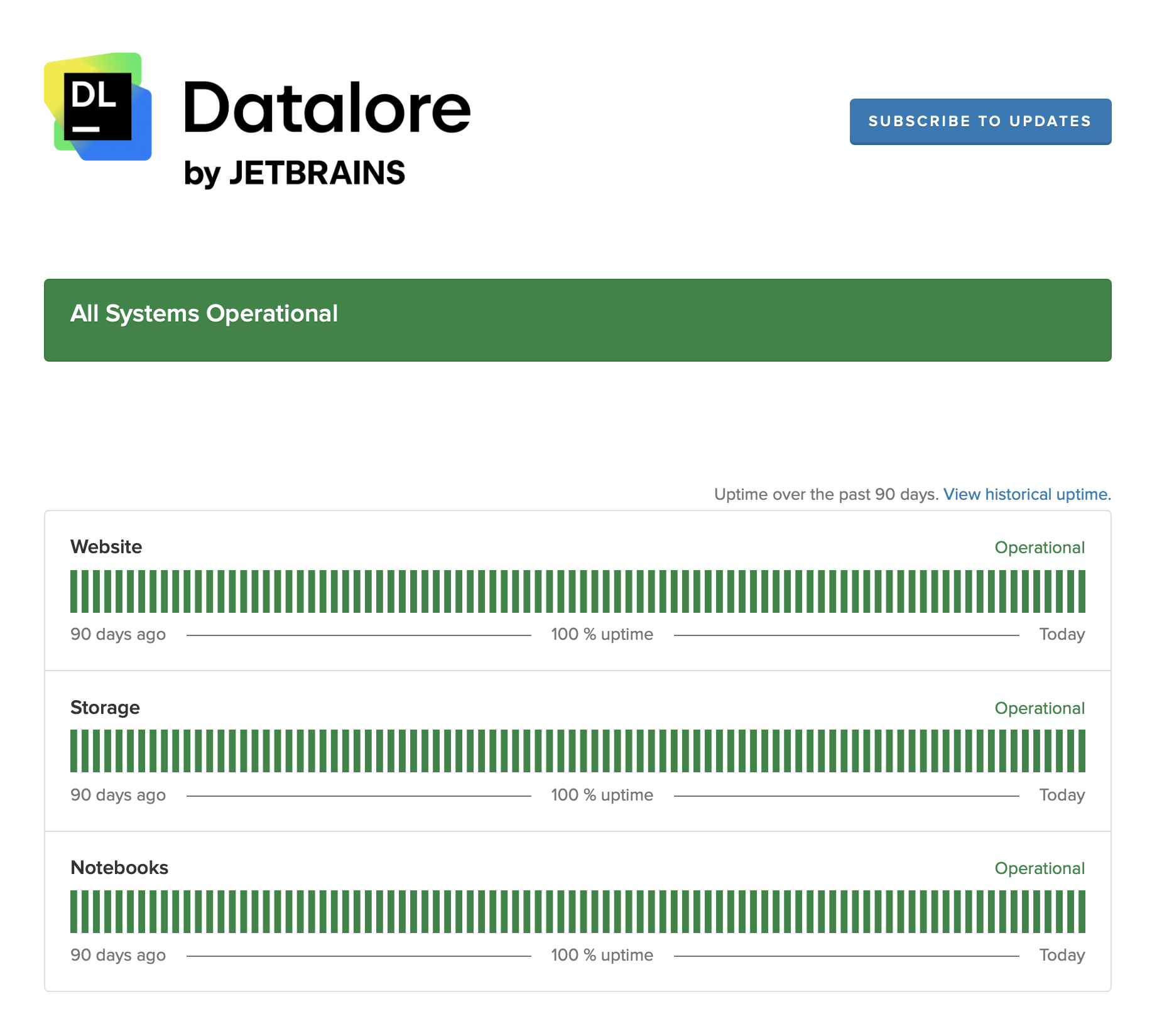
Task: Click the 90 days ago label under Storage
Action: (117, 795)
